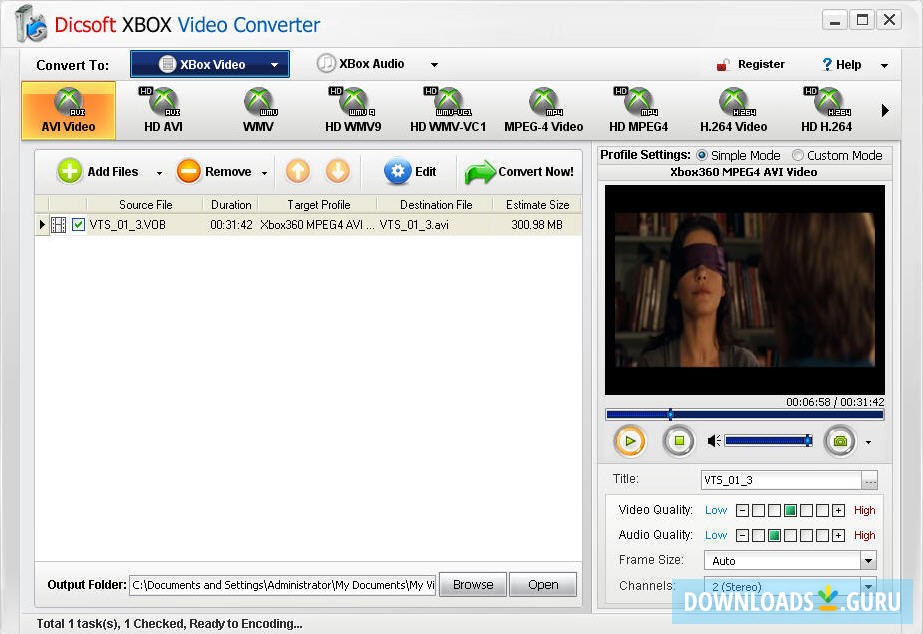The height and width of the screenshot is (634, 923).
Task: Expand the Remove button dropdown arrow
Action: coord(262,171)
